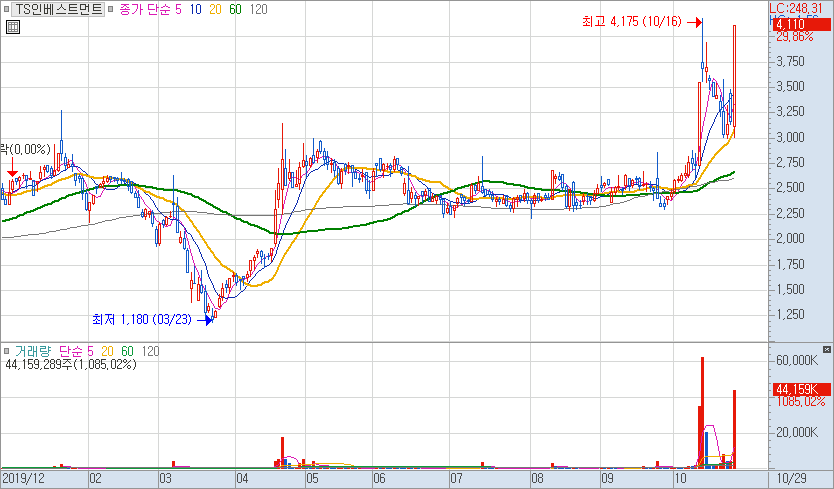Click the 44,159,289주(1,085.02%) volume readout
The image size is (834, 489).
70,364
